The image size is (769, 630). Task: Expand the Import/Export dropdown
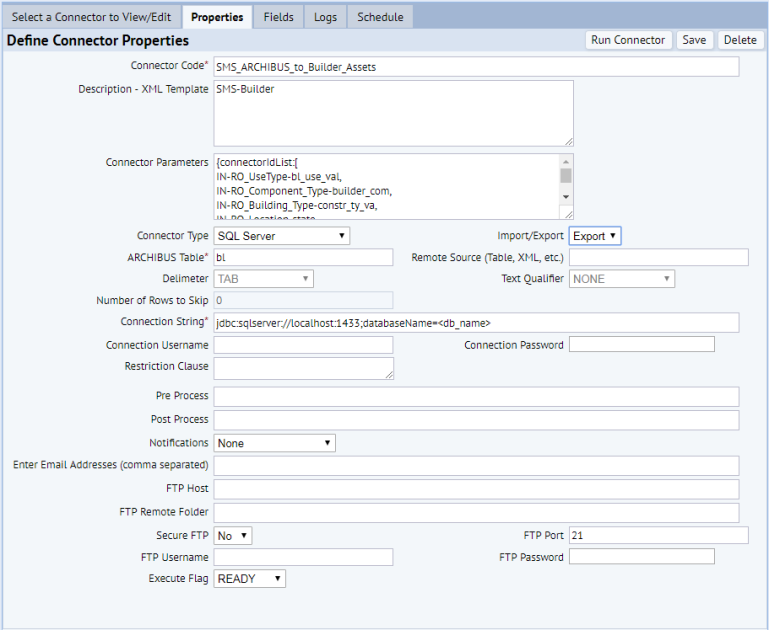[595, 236]
